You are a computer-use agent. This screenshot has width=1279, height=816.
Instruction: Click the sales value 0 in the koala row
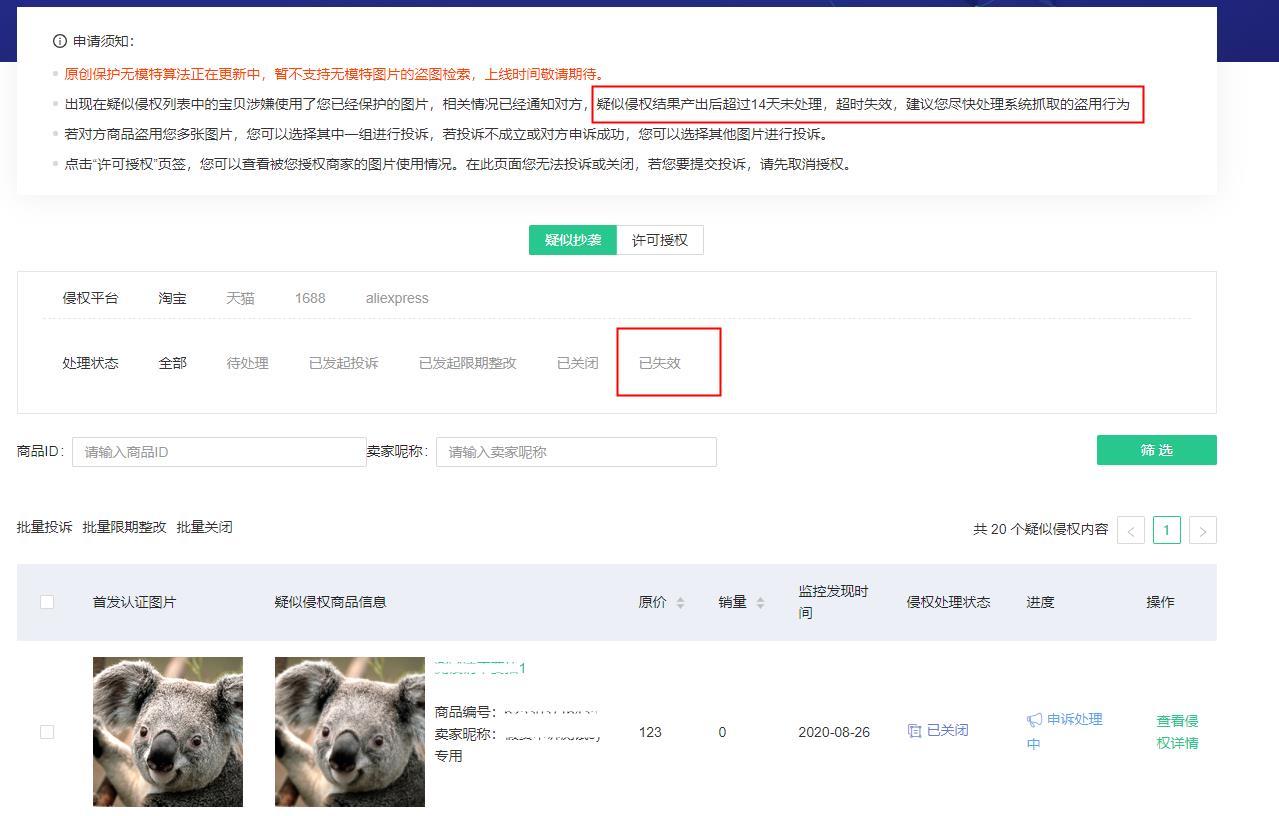click(722, 732)
